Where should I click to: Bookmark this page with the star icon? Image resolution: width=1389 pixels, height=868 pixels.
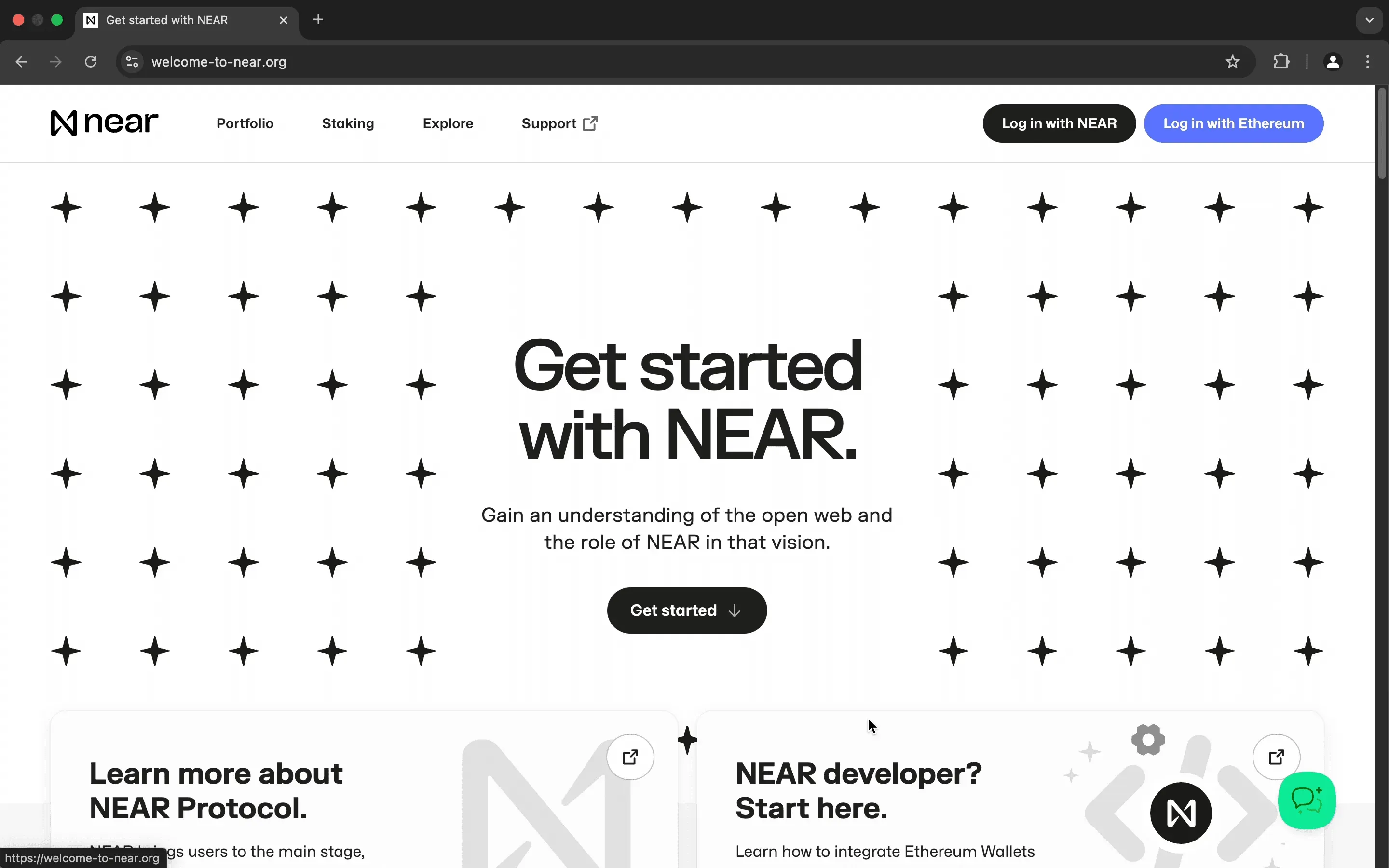[1232, 62]
